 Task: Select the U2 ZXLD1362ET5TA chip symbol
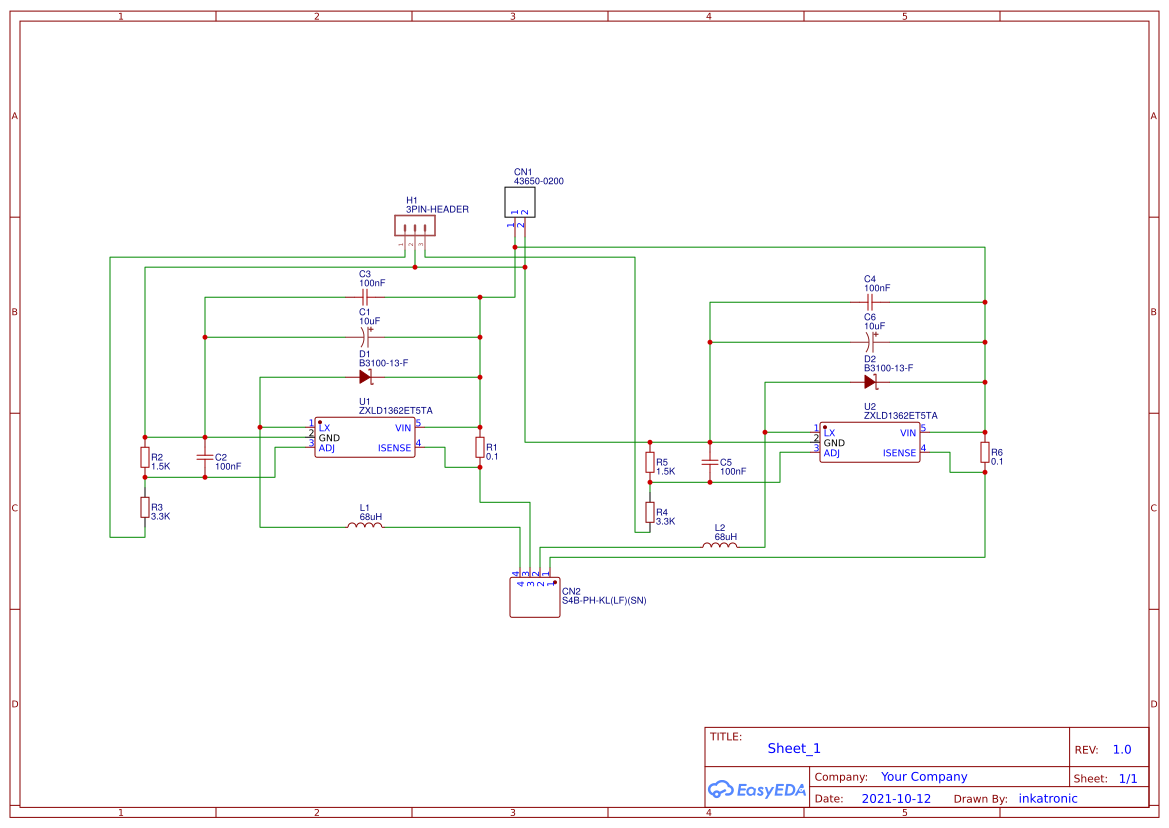click(870, 441)
